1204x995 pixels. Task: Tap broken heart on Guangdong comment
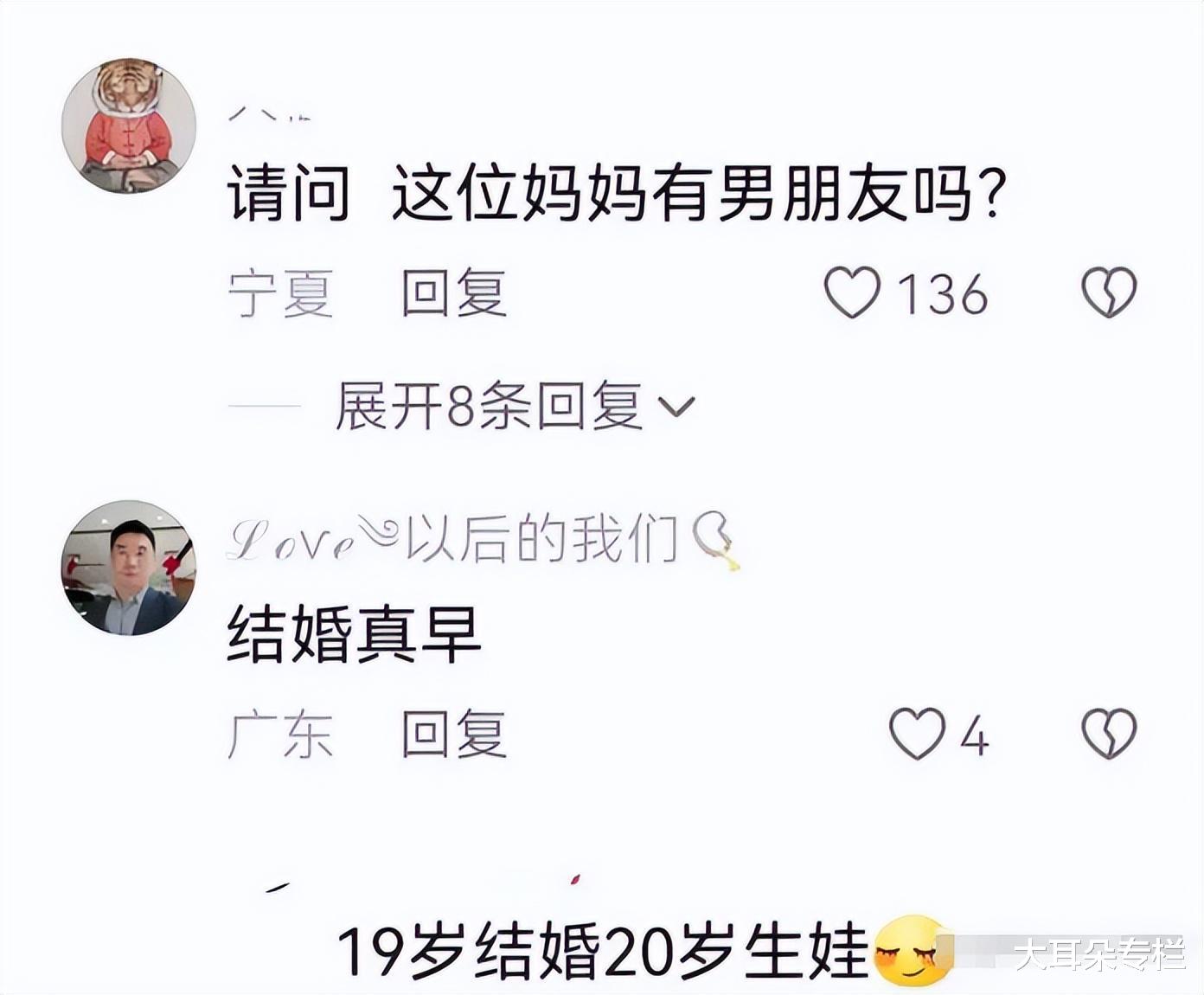tap(1109, 735)
